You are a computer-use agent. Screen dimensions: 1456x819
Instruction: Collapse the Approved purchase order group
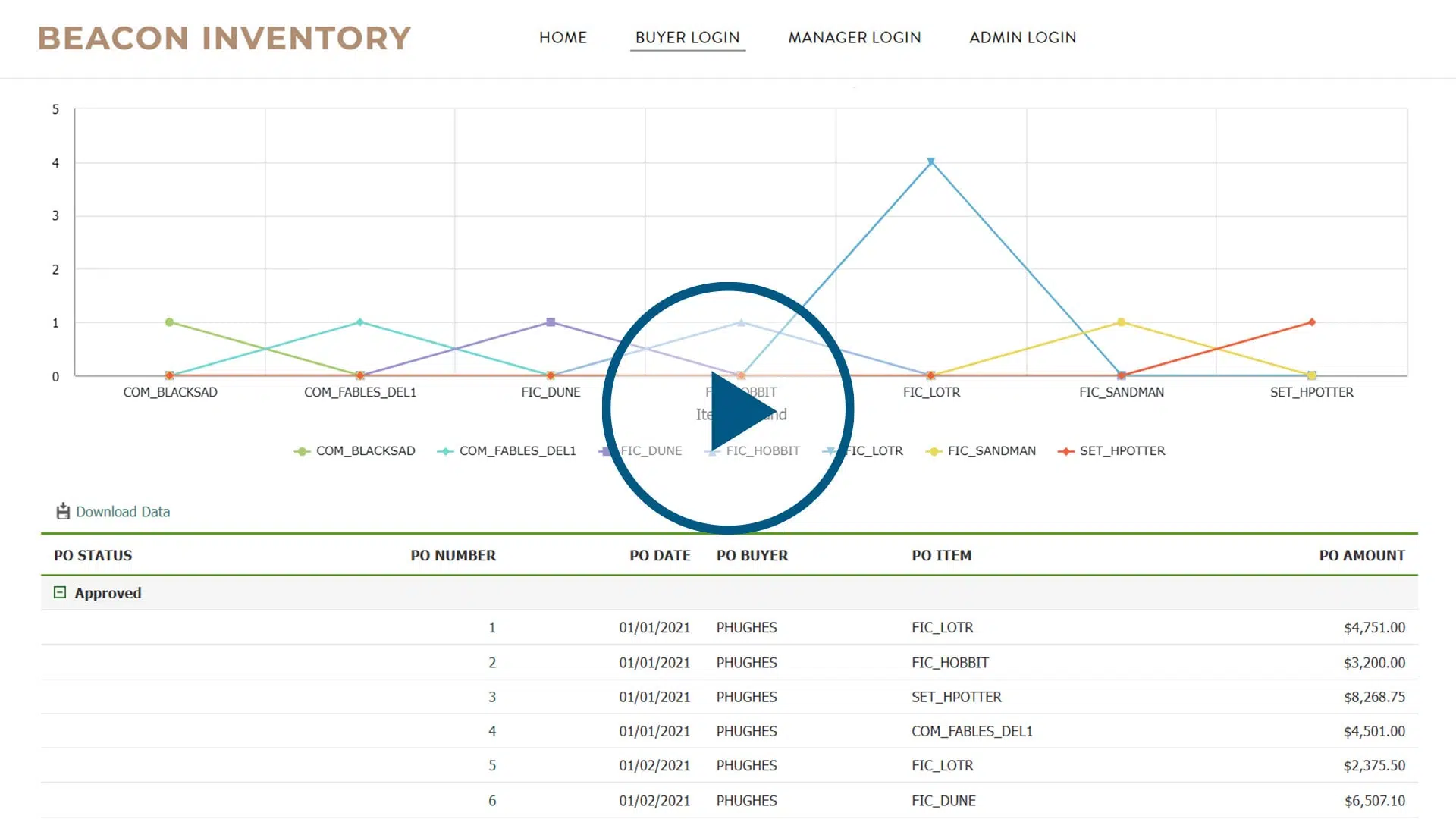click(60, 592)
